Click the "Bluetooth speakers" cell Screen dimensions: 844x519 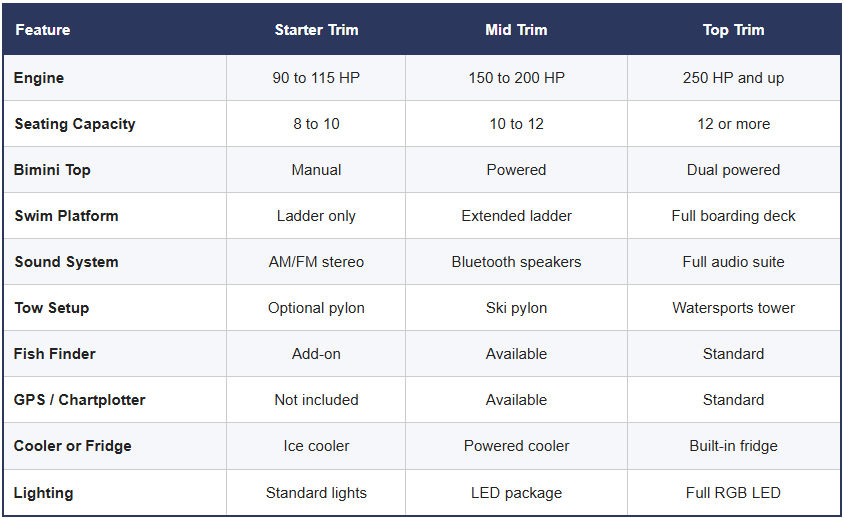pyautogui.click(x=516, y=262)
